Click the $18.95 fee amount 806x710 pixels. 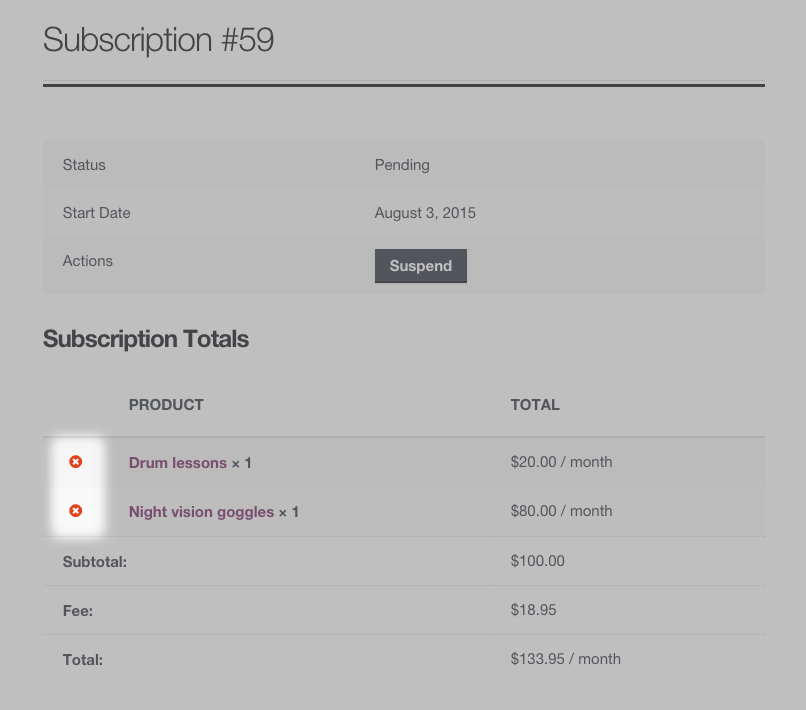(533, 610)
